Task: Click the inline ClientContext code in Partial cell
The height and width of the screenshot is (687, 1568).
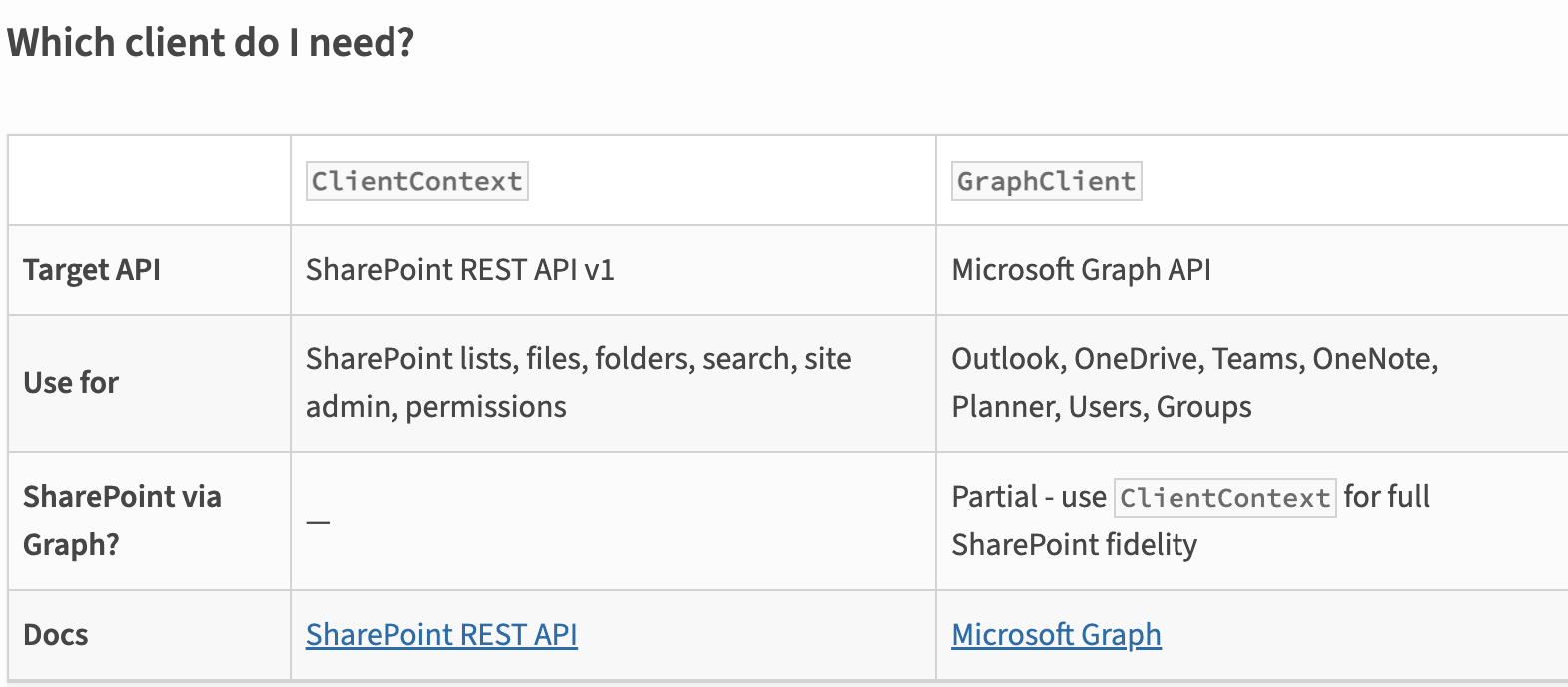Action: pyautogui.click(x=1224, y=498)
